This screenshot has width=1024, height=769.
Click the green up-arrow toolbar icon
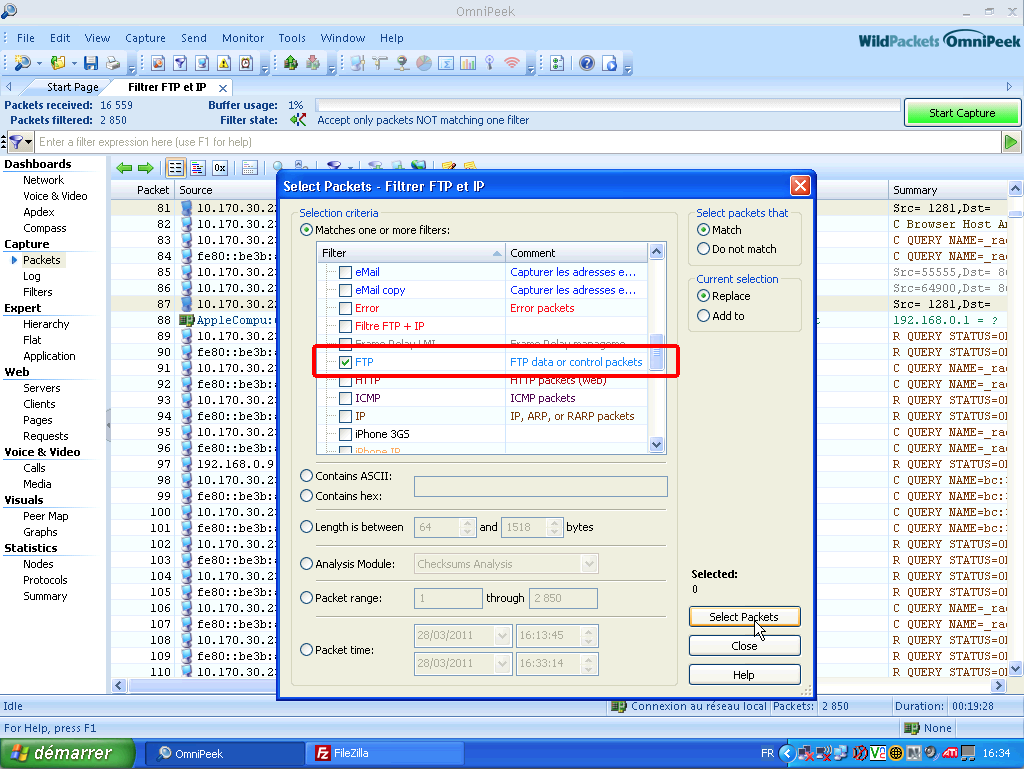tap(291, 63)
